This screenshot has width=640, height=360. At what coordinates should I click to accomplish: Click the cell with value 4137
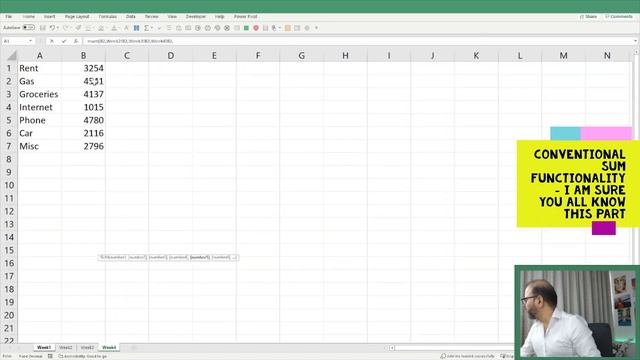83,94
